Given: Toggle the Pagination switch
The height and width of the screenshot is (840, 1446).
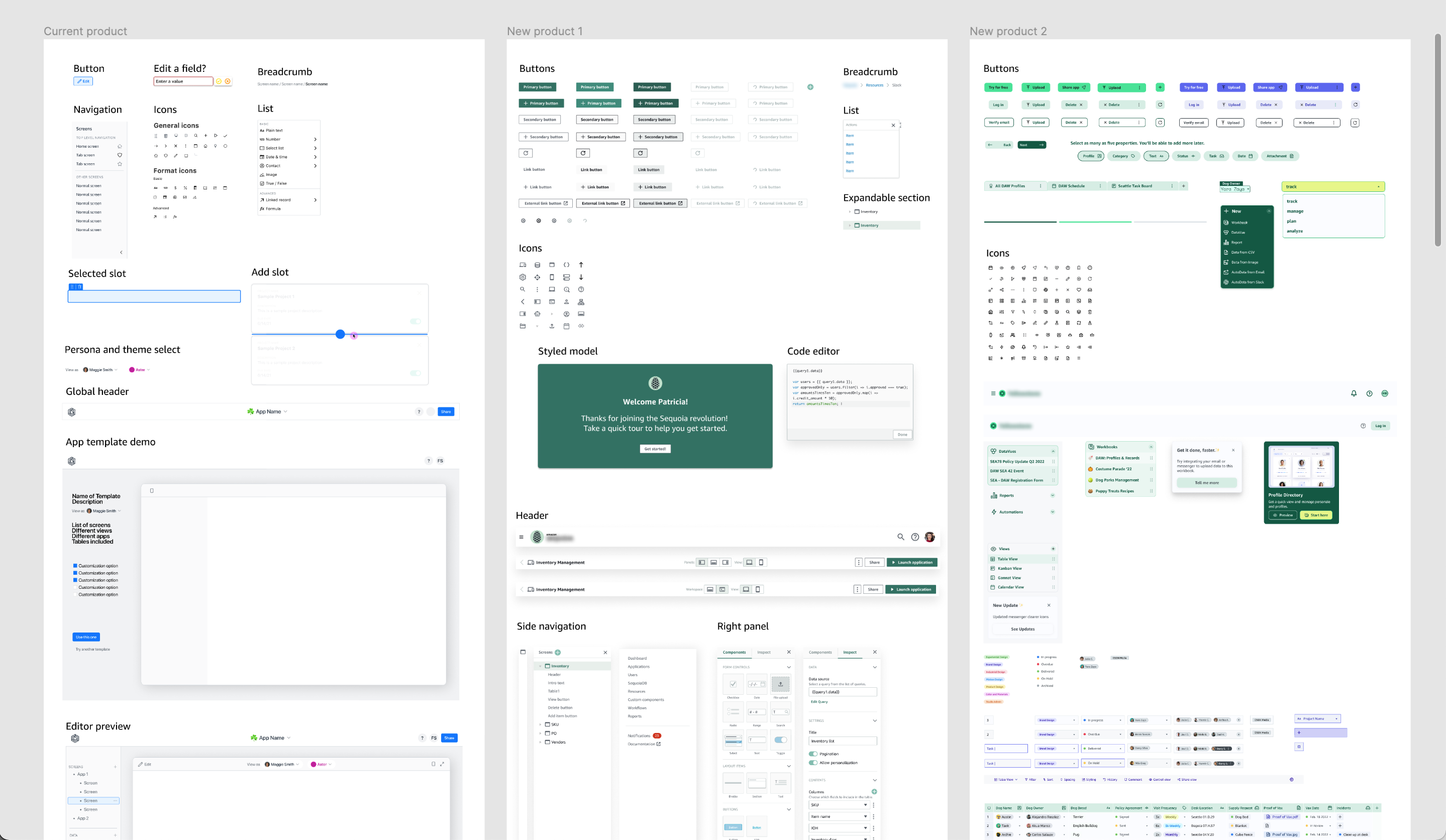Looking at the screenshot, I should pos(813,754).
